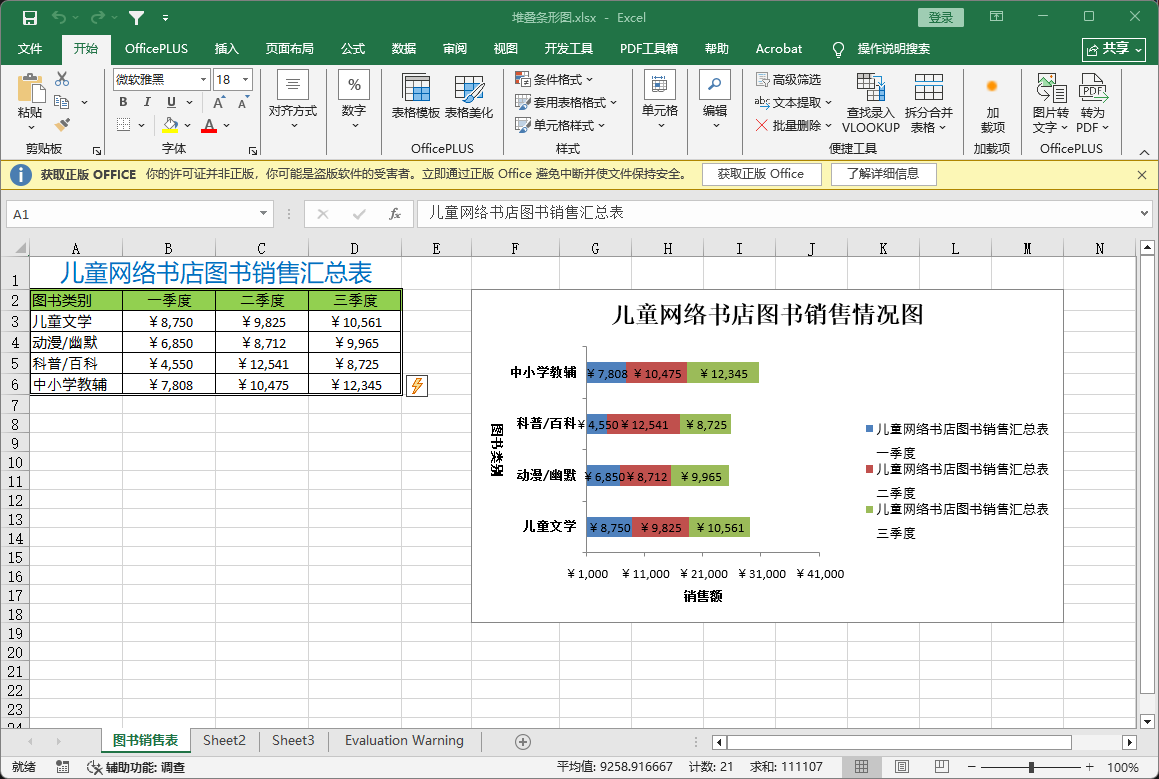The image size is (1159, 779).
Task: Open the 数据 Data tab
Action: coord(404,49)
